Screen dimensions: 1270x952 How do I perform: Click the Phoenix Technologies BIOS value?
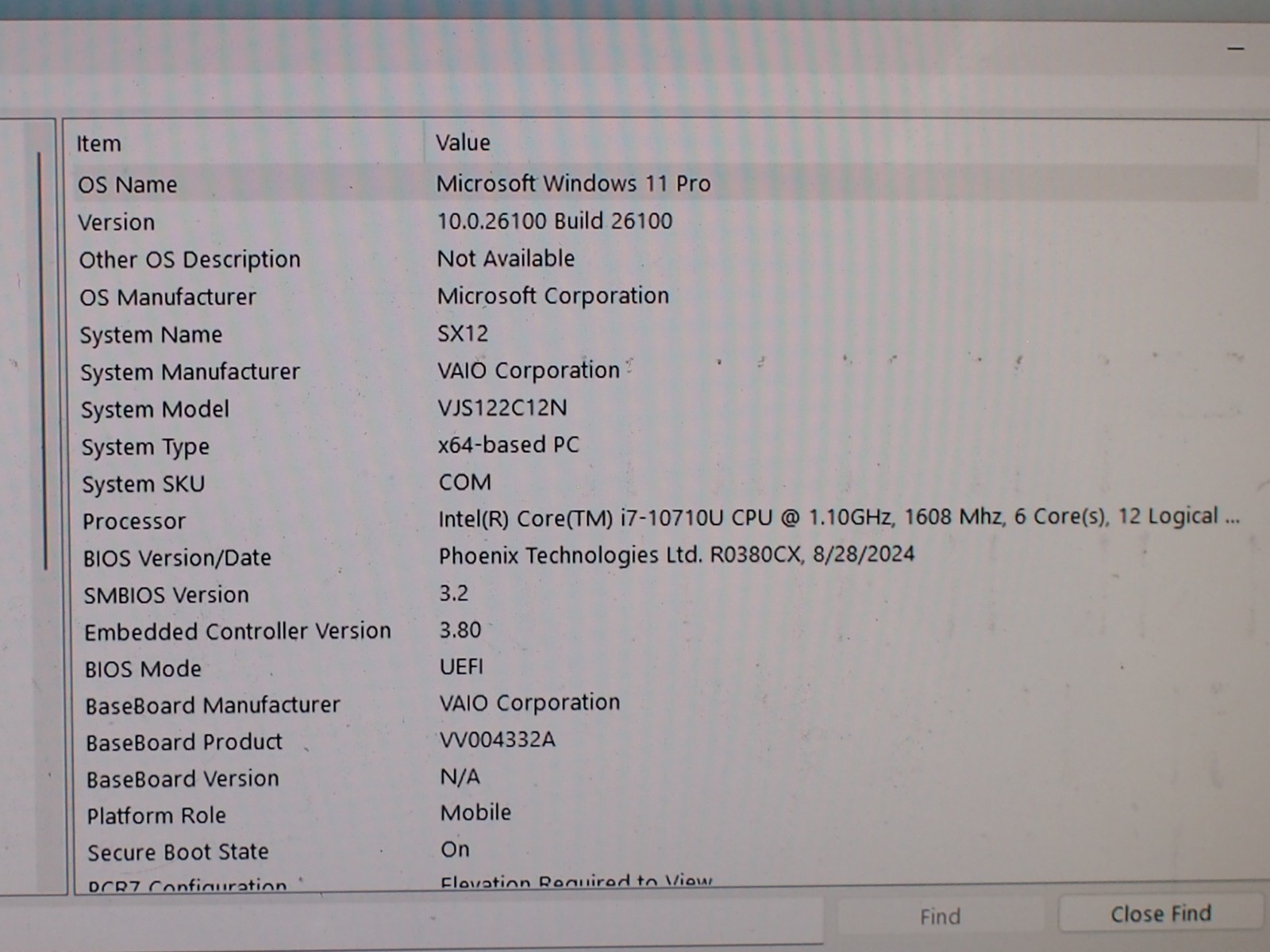[x=677, y=555]
